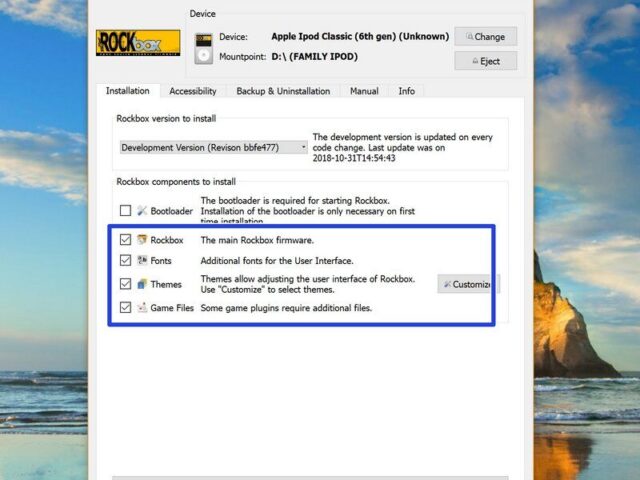Image resolution: width=640 pixels, height=480 pixels.
Task: Click 'The main Rockbox firmware.' description
Action: [257, 240]
